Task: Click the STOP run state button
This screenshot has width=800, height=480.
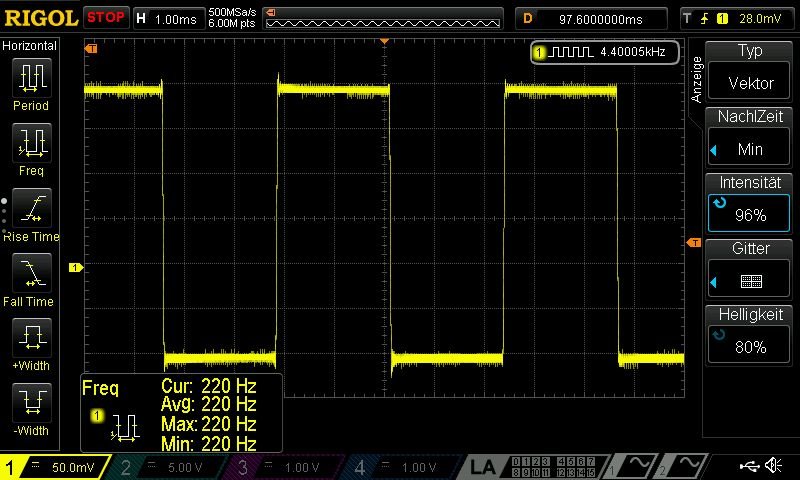Action: coord(106,18)
